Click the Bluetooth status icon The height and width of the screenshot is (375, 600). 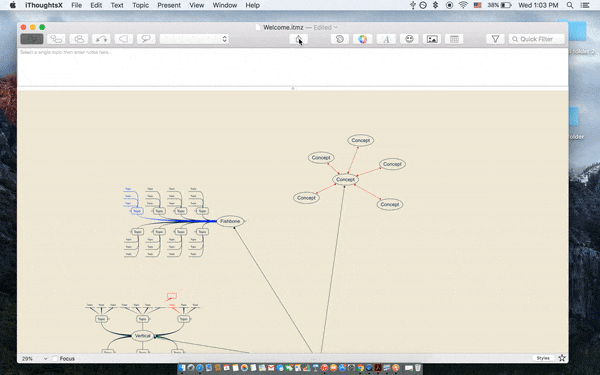tap(435, 5)
